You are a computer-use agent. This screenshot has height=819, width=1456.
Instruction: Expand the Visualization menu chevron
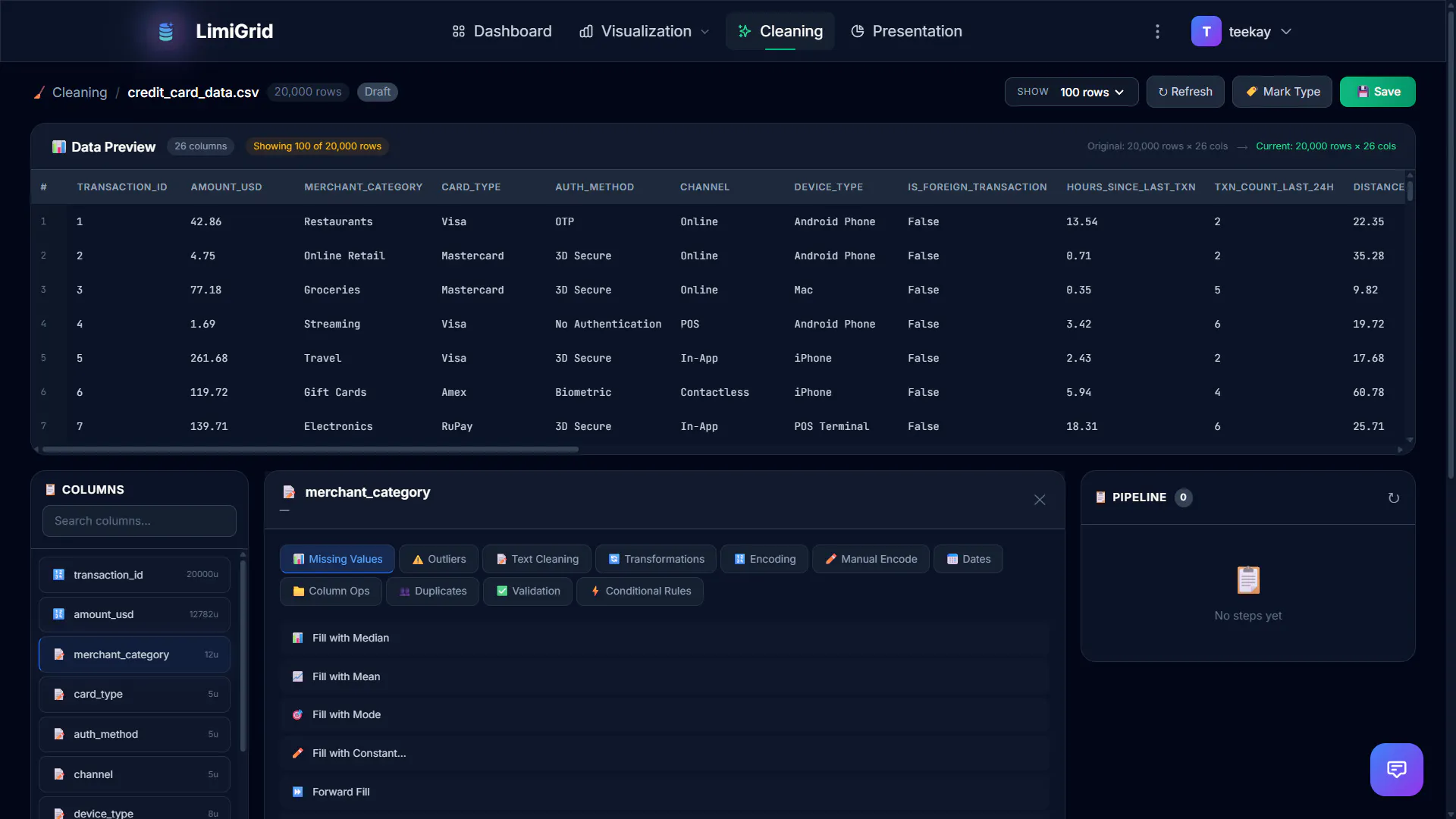pyautogui.click(x=704, y=32)
